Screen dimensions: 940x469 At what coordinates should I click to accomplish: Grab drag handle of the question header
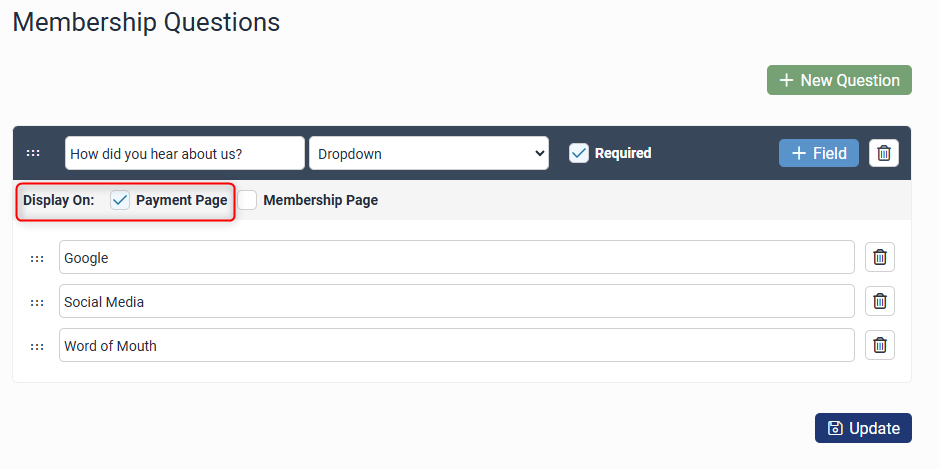[x=33, y=153]
